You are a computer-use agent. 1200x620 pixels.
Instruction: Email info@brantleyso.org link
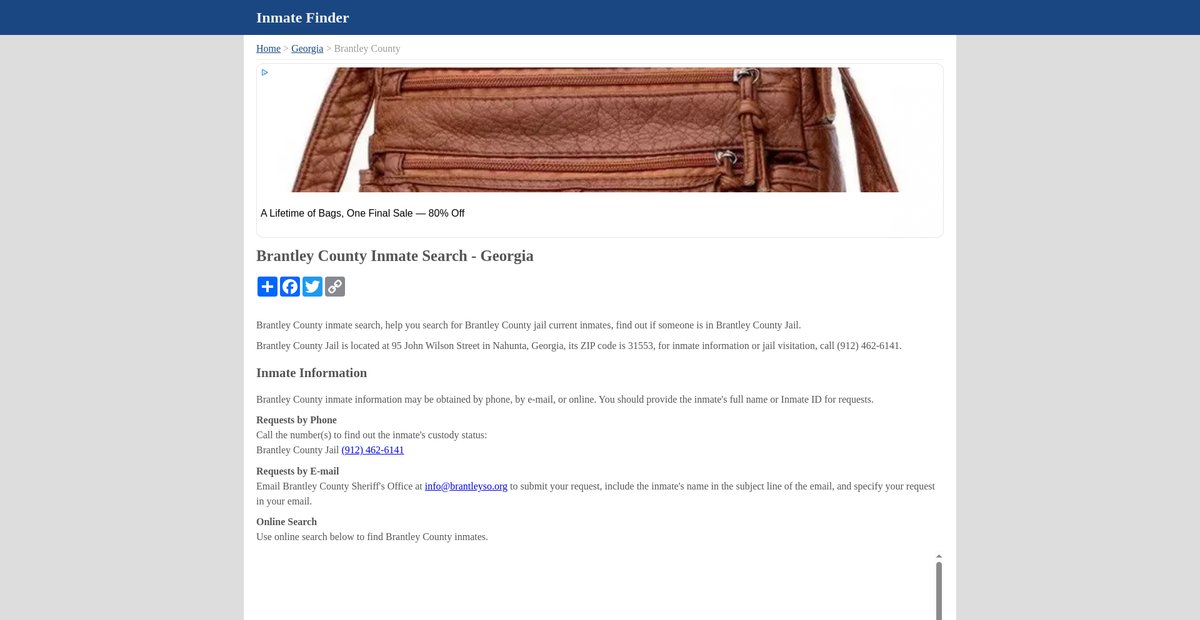(x=466, y=486)
